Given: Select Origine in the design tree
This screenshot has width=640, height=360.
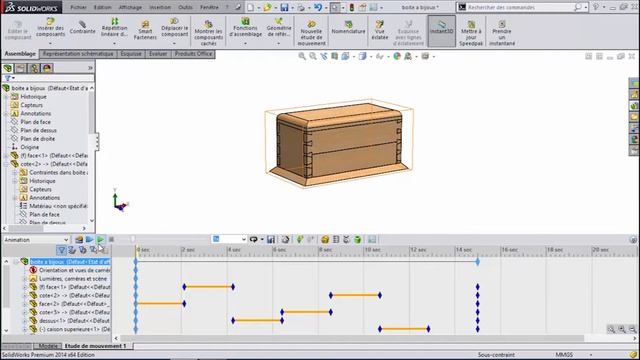Looking at the screenshot, I should click(29, 147).
